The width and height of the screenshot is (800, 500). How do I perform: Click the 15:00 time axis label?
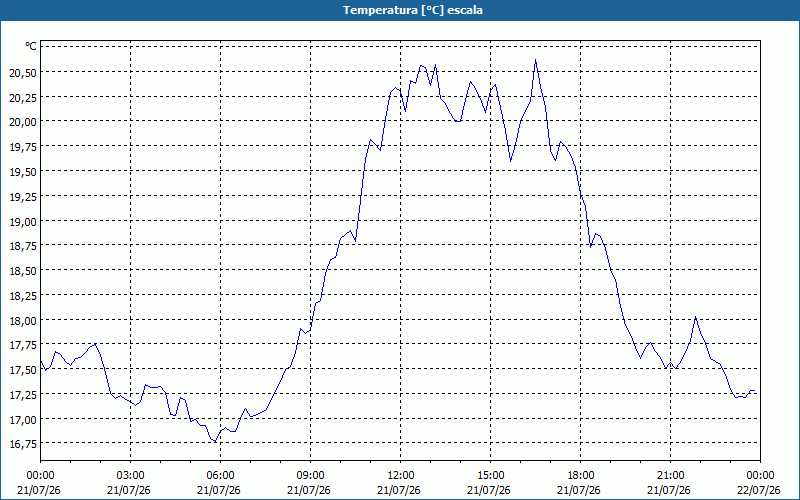(x=490, y=476)
